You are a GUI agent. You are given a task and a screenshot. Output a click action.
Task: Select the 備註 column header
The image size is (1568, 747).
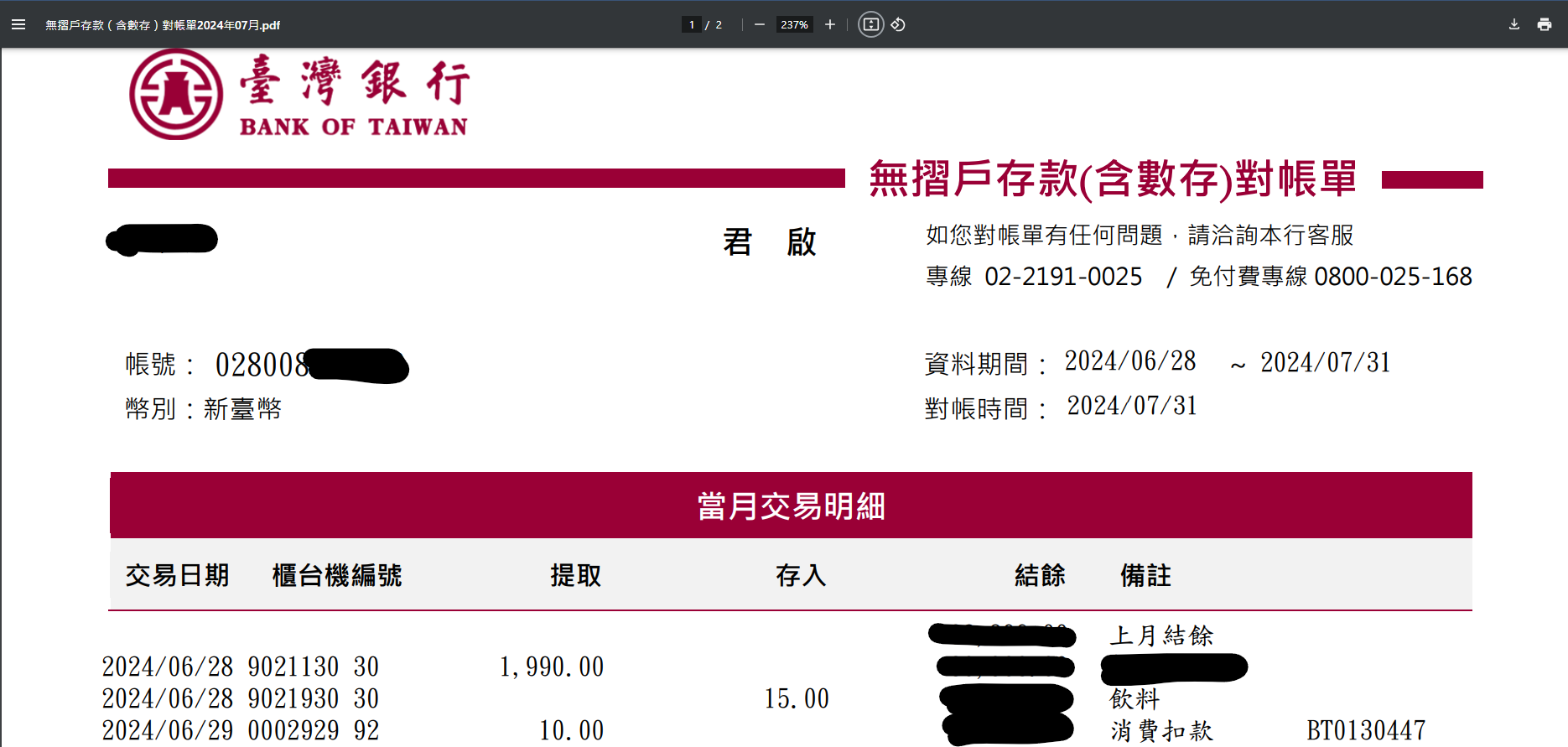tap(1145, 575)
